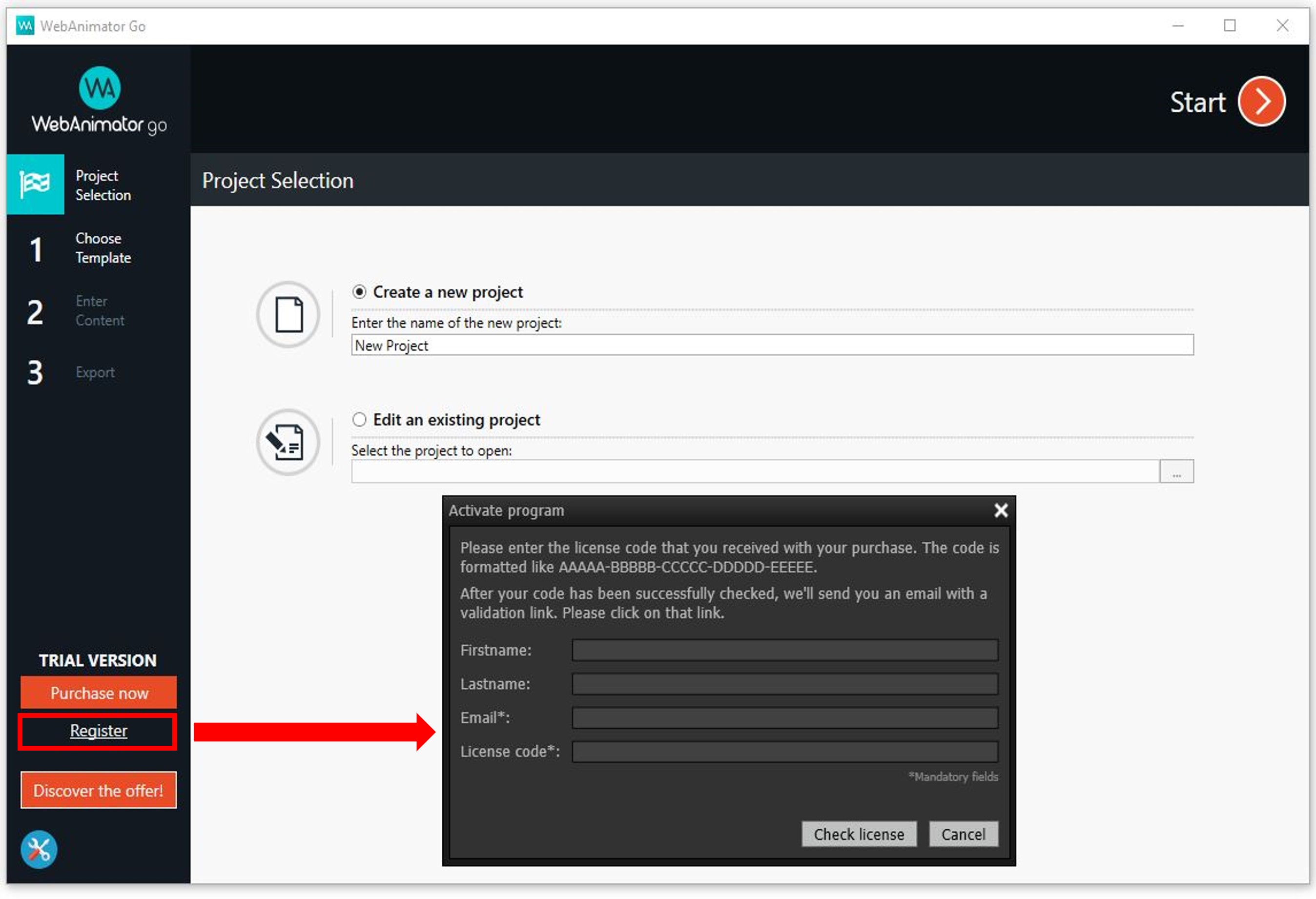Click the edit existing project icon
The height and width of the screenshot is (899, 1316).
[x=289, y=442]
